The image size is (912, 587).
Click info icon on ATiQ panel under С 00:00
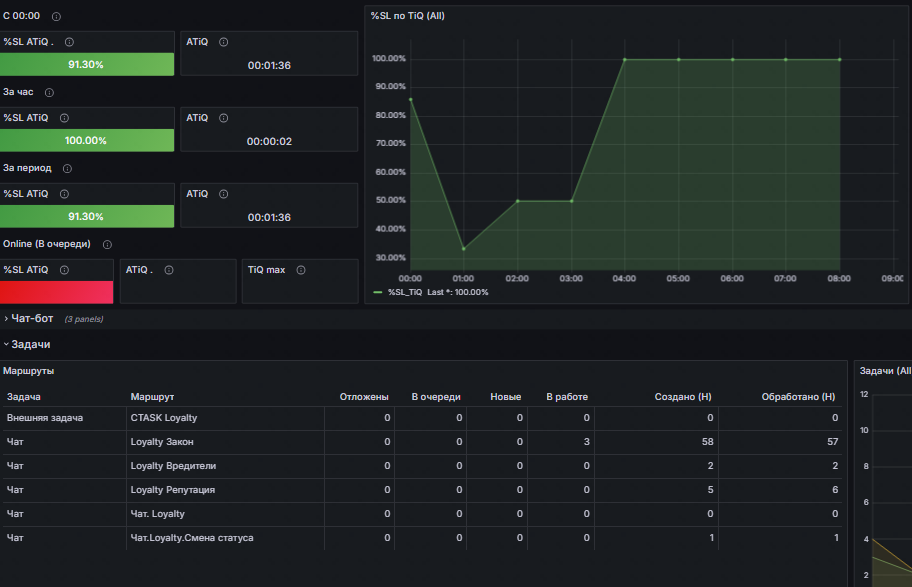click(x=223, y=42)
